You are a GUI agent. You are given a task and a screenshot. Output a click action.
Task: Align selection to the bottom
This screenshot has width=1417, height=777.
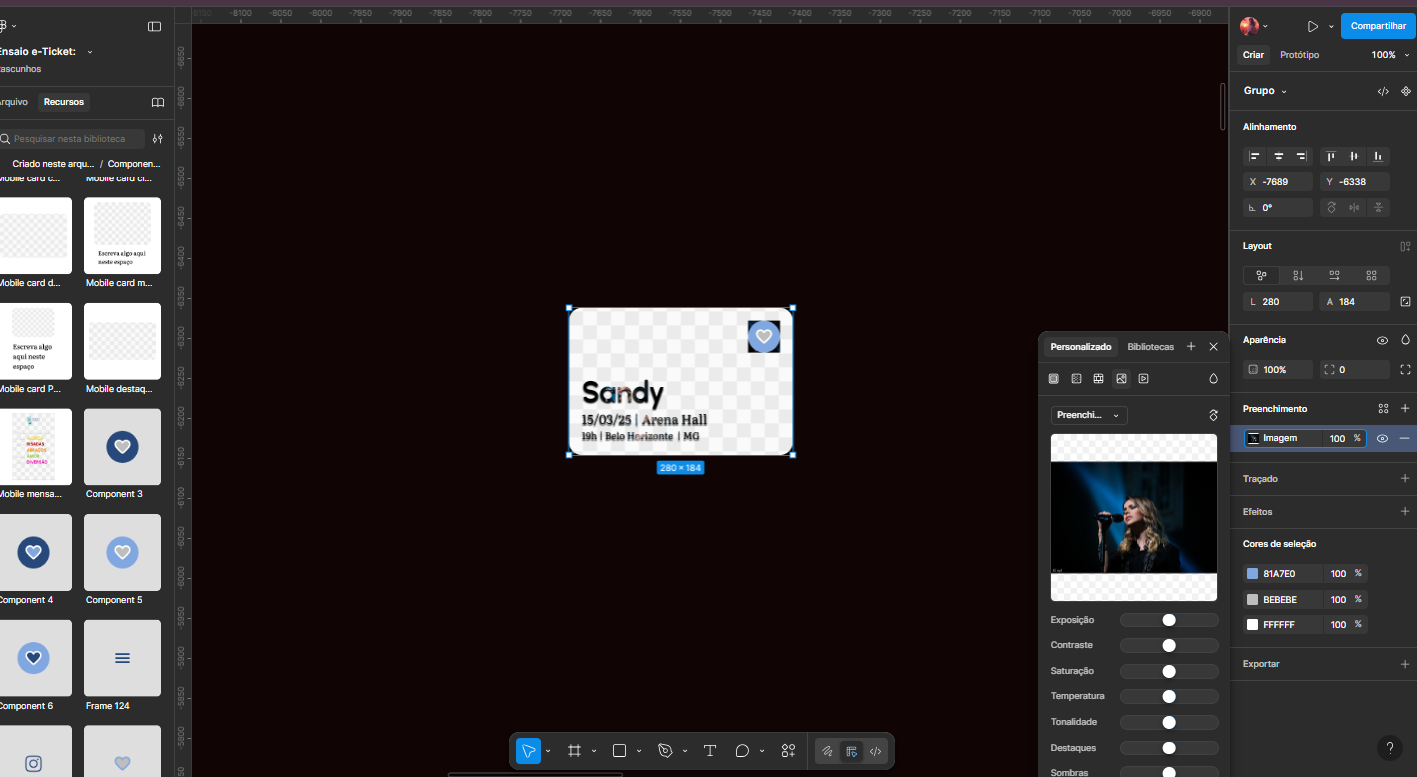point(1378,156)
